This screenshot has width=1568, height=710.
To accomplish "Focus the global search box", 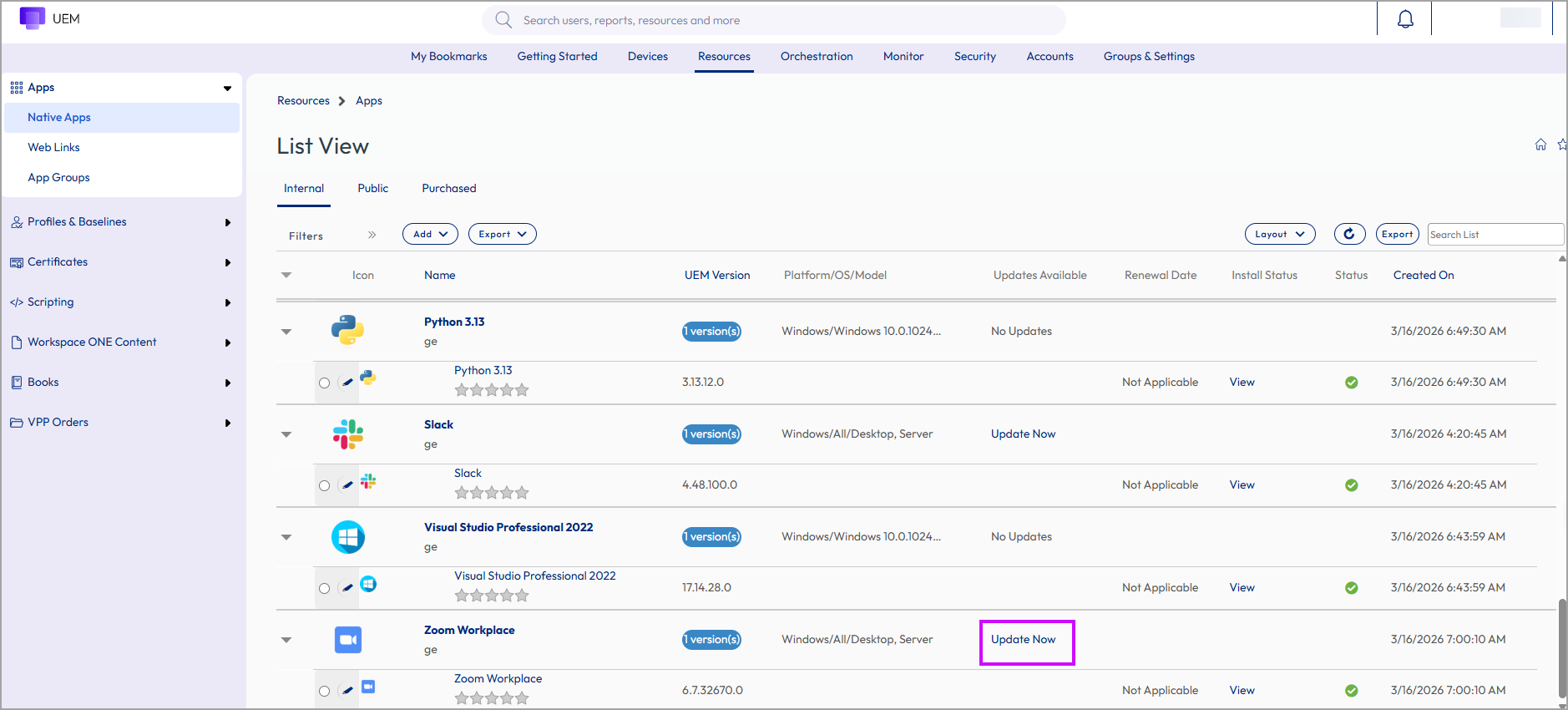I will (774, 20).
